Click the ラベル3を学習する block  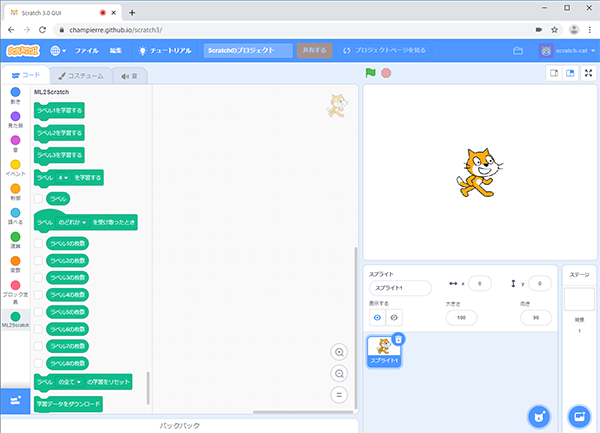59,156
